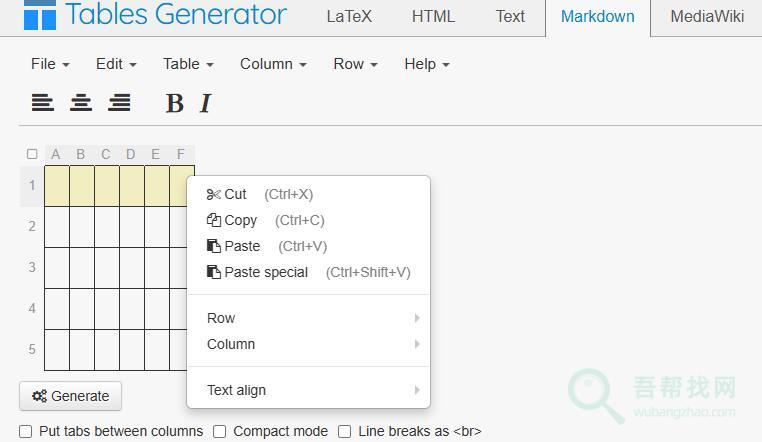Open the Table dropdown menu
Image resolution: width=762 pixels, height=442 pixels.
tap(188, 64)
